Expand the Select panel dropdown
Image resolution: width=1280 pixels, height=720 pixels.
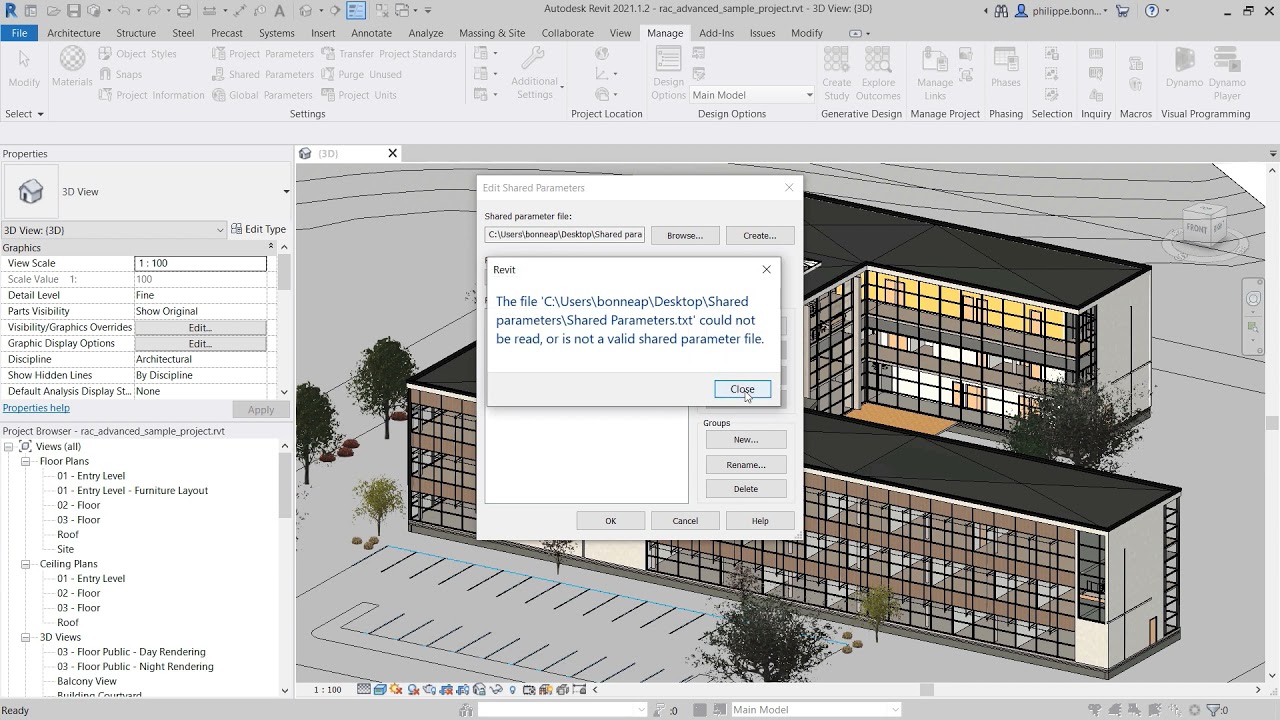tap(24, 114)
